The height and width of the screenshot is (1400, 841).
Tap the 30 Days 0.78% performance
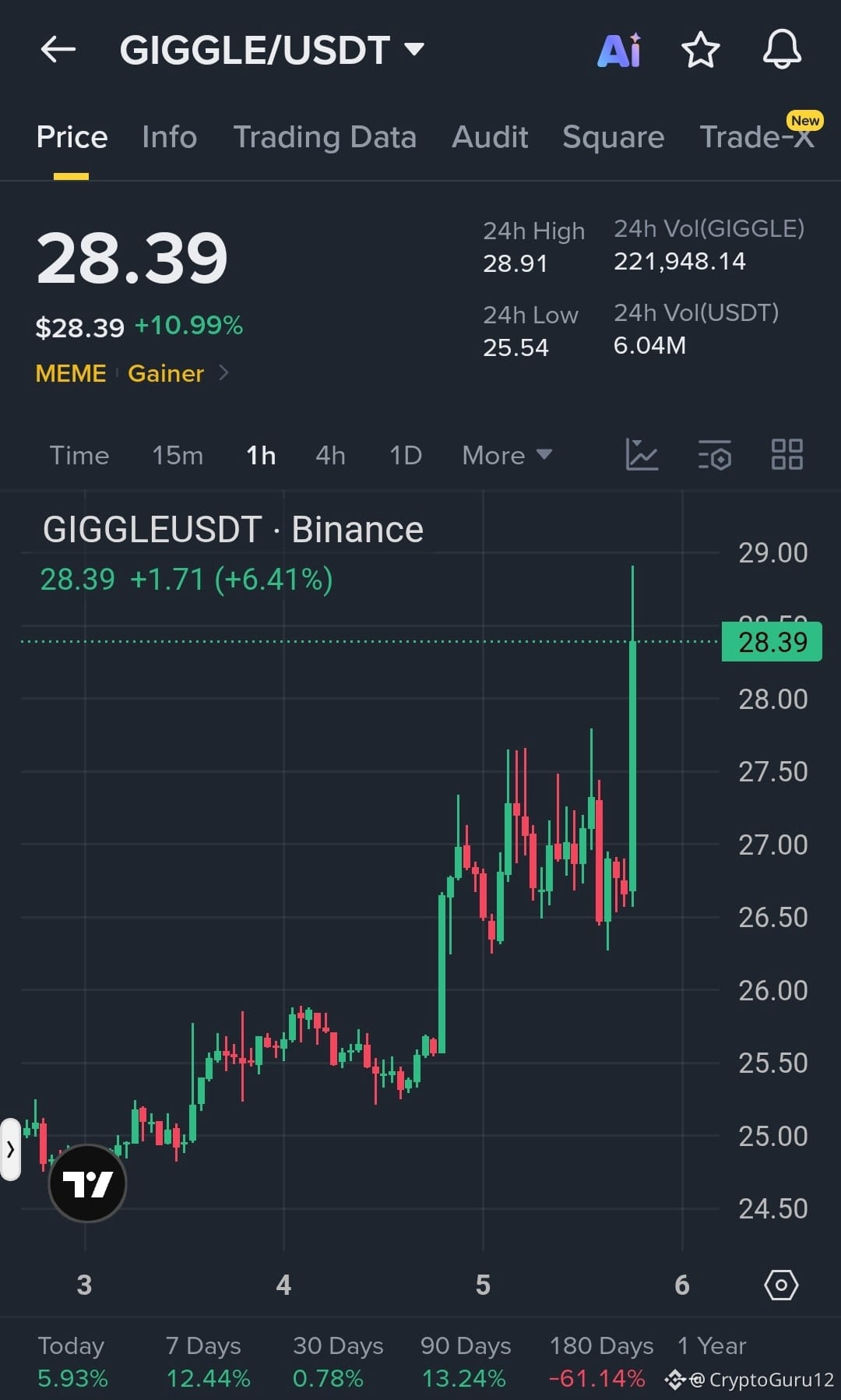pyautogui.click(x=338, y=1362)
